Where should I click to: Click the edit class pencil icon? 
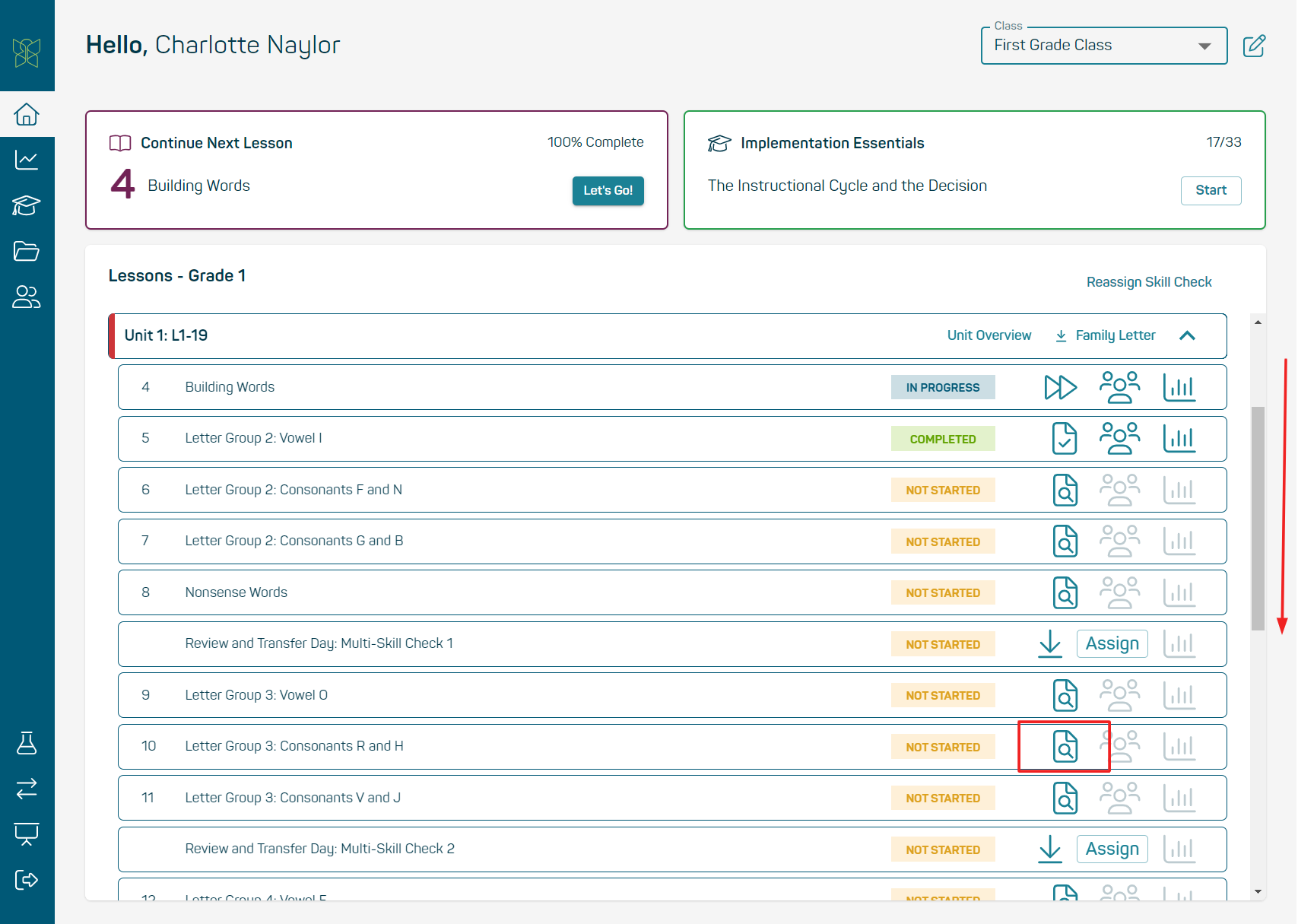click(x=1254, y=46)
